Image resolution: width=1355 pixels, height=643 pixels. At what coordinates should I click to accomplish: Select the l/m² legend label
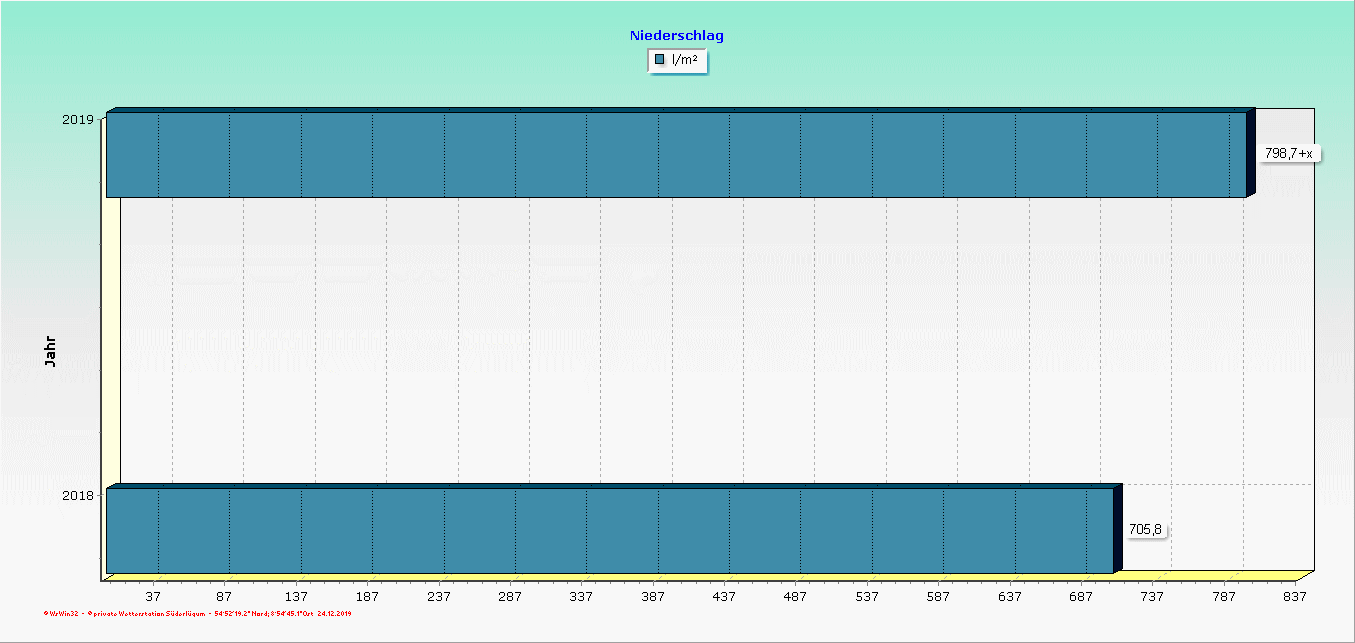[x=685, y=60]
